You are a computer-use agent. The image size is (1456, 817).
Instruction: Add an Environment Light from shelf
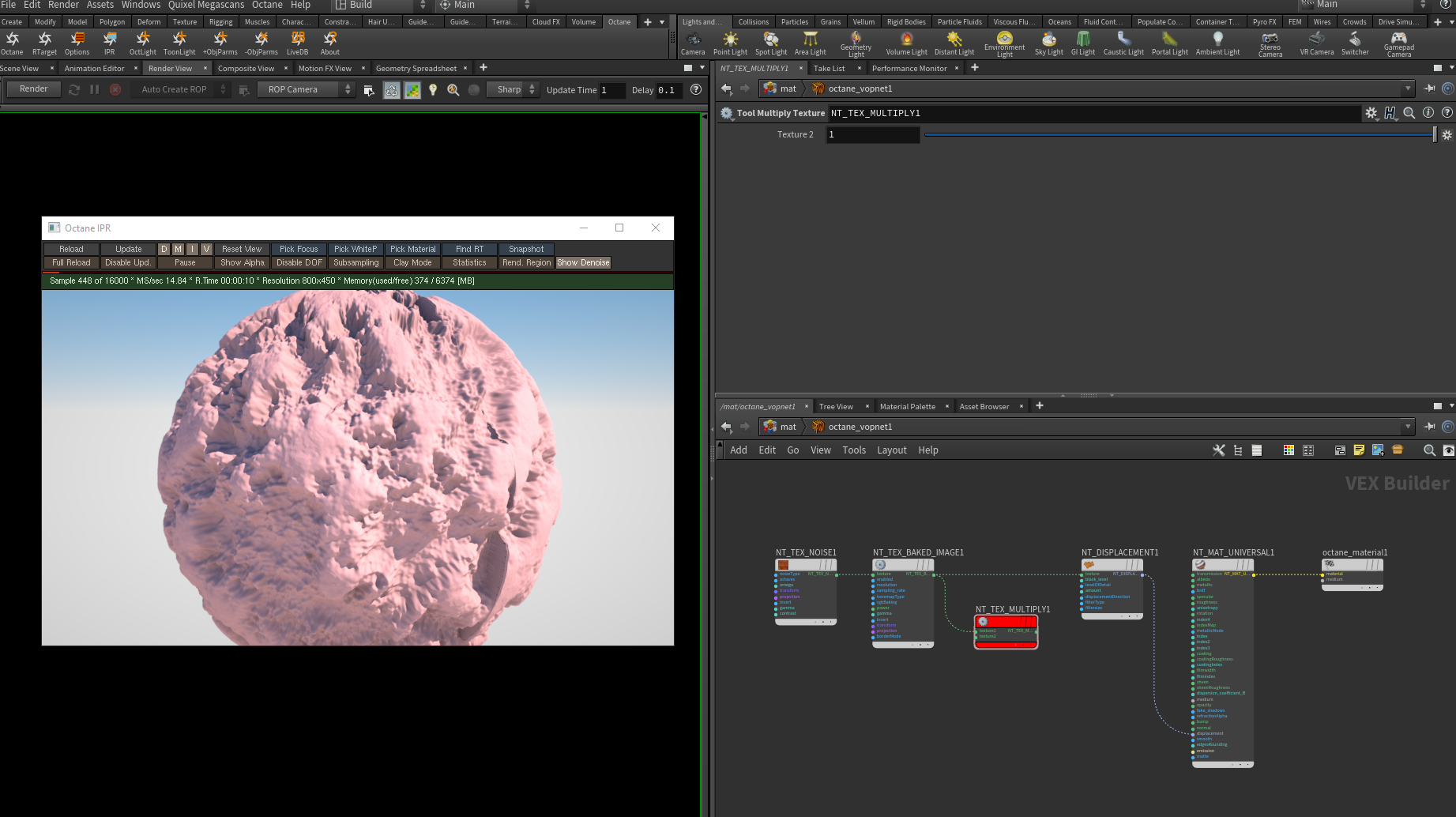point(1004,40)
